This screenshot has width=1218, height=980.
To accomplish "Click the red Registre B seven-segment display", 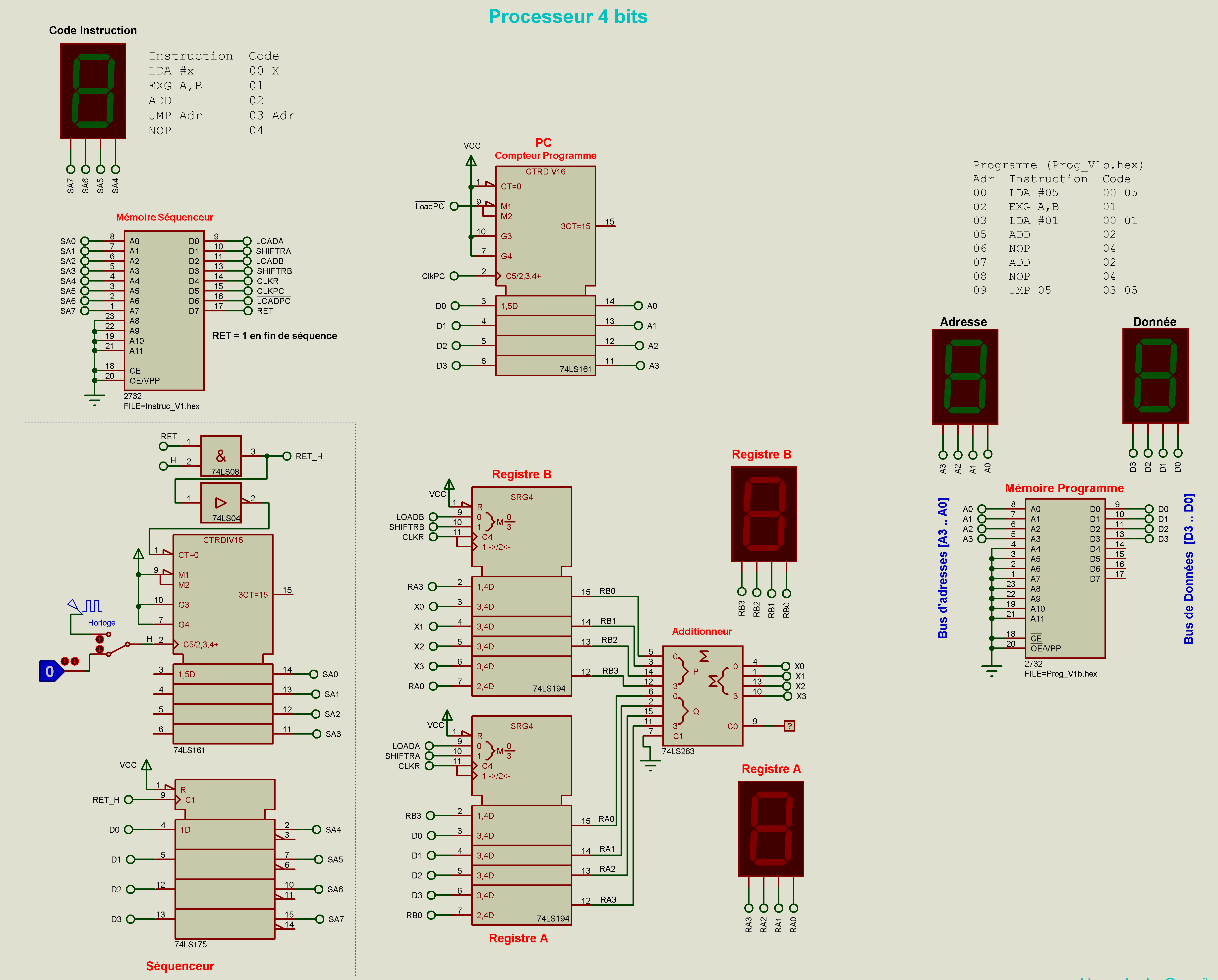I will 764,514.
